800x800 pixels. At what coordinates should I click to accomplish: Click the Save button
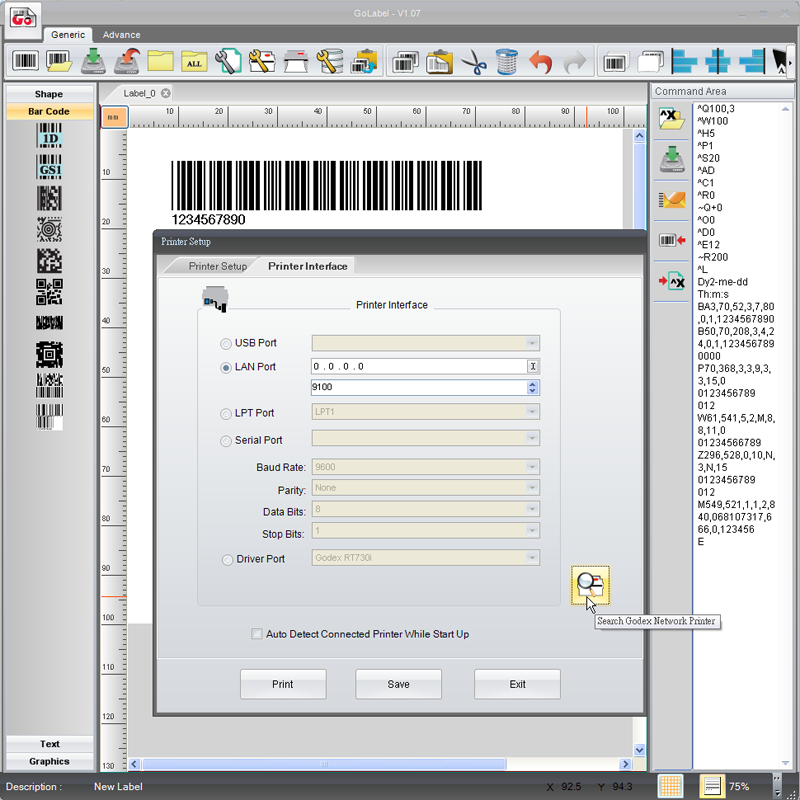click(x=398, y=684)
